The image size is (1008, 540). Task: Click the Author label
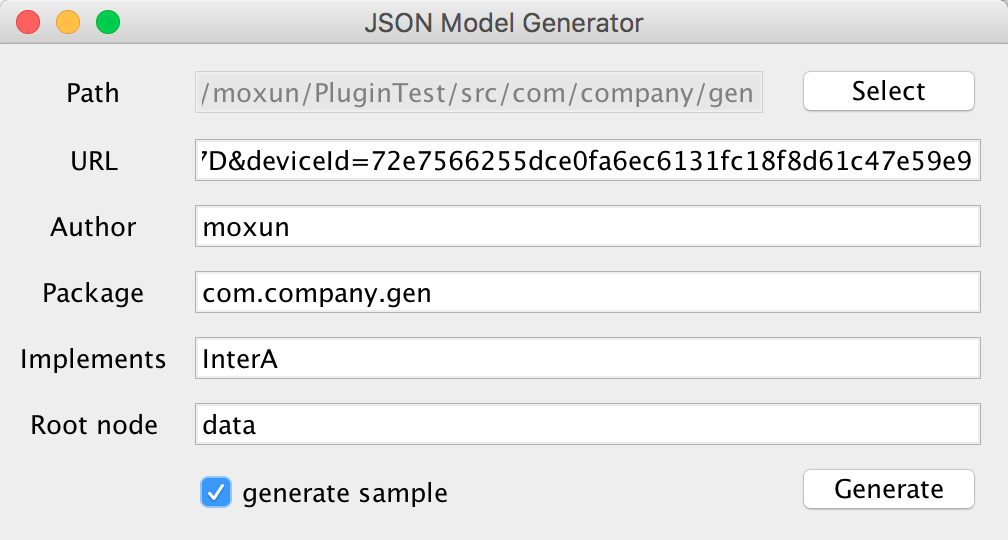(93, 227)
